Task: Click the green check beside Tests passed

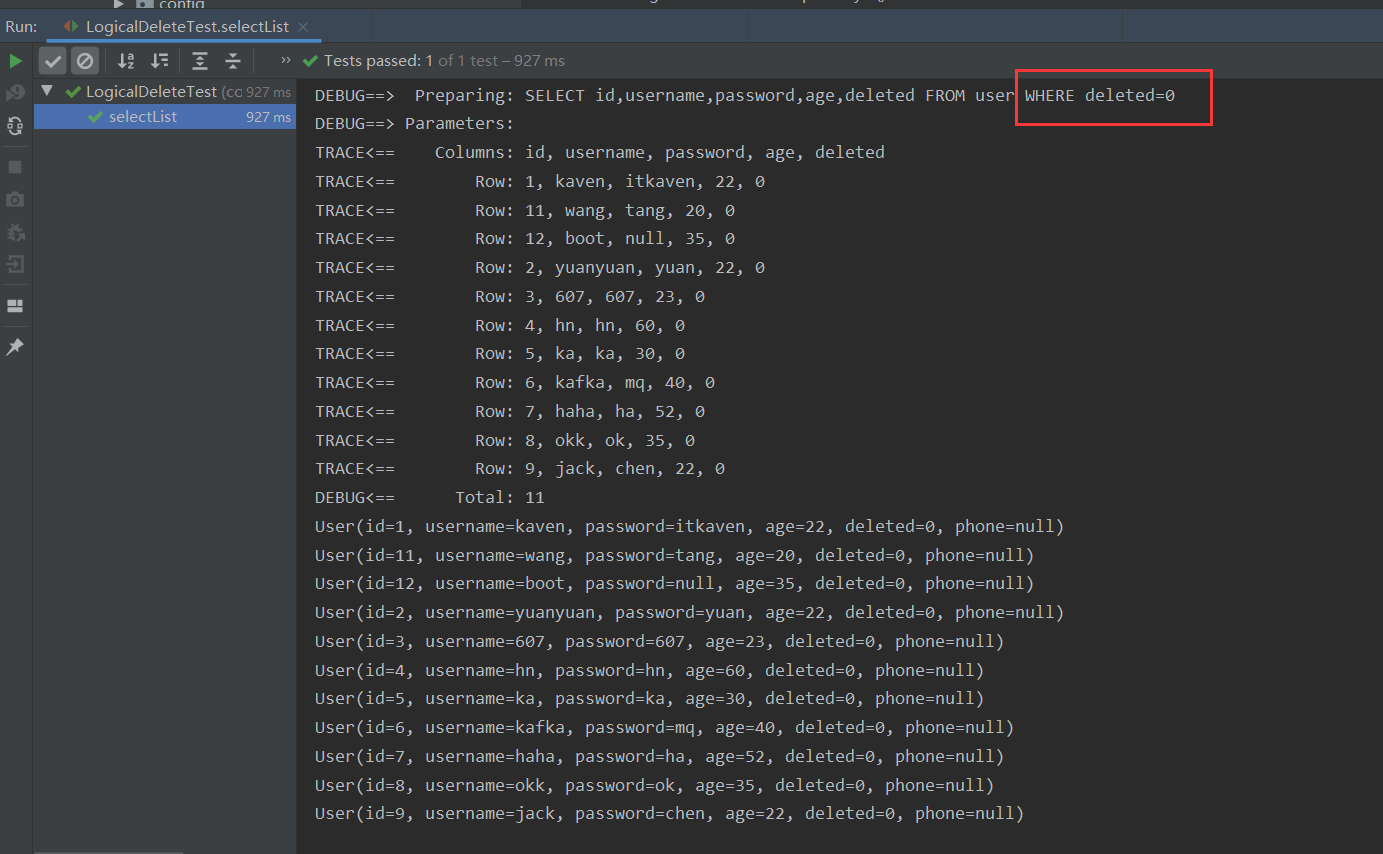Action: 311,61
